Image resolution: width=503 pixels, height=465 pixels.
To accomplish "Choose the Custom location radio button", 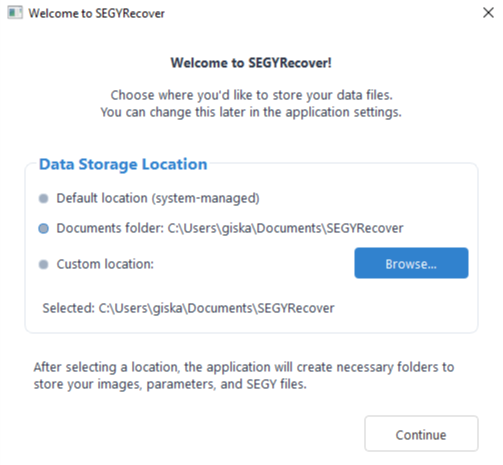I will tap(43, 264).
